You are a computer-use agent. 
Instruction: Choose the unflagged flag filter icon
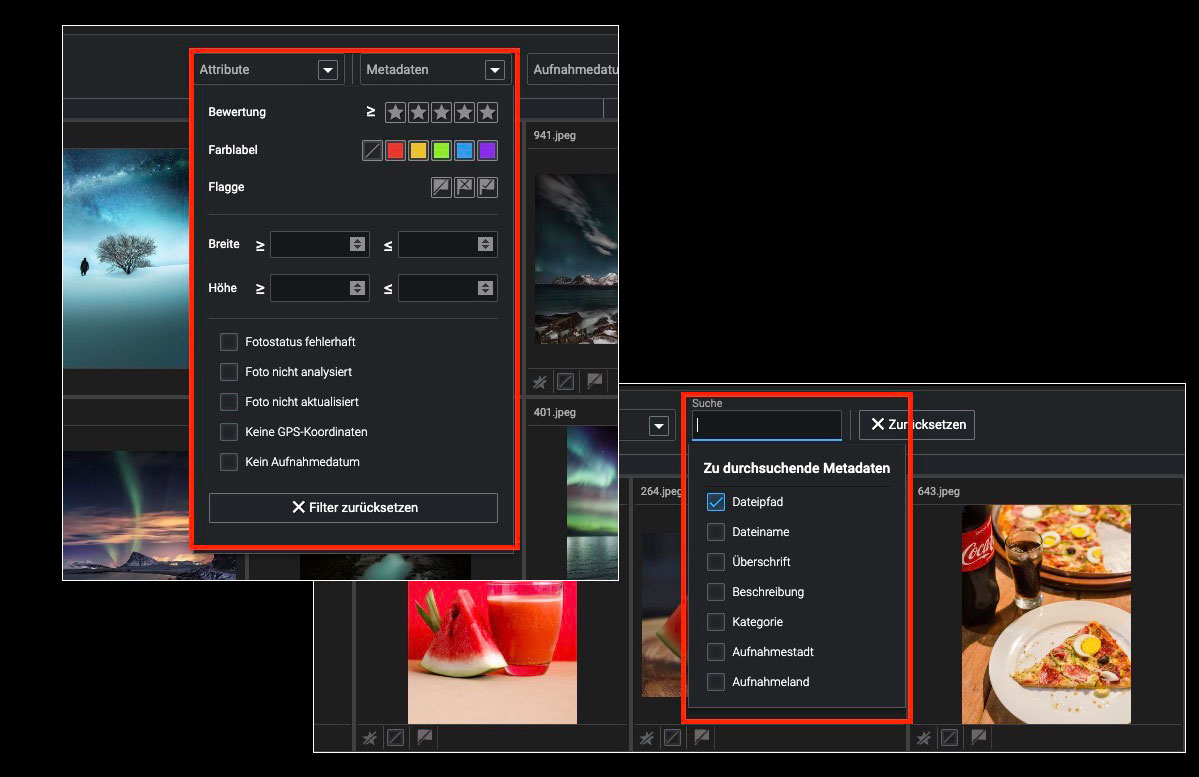441,187
